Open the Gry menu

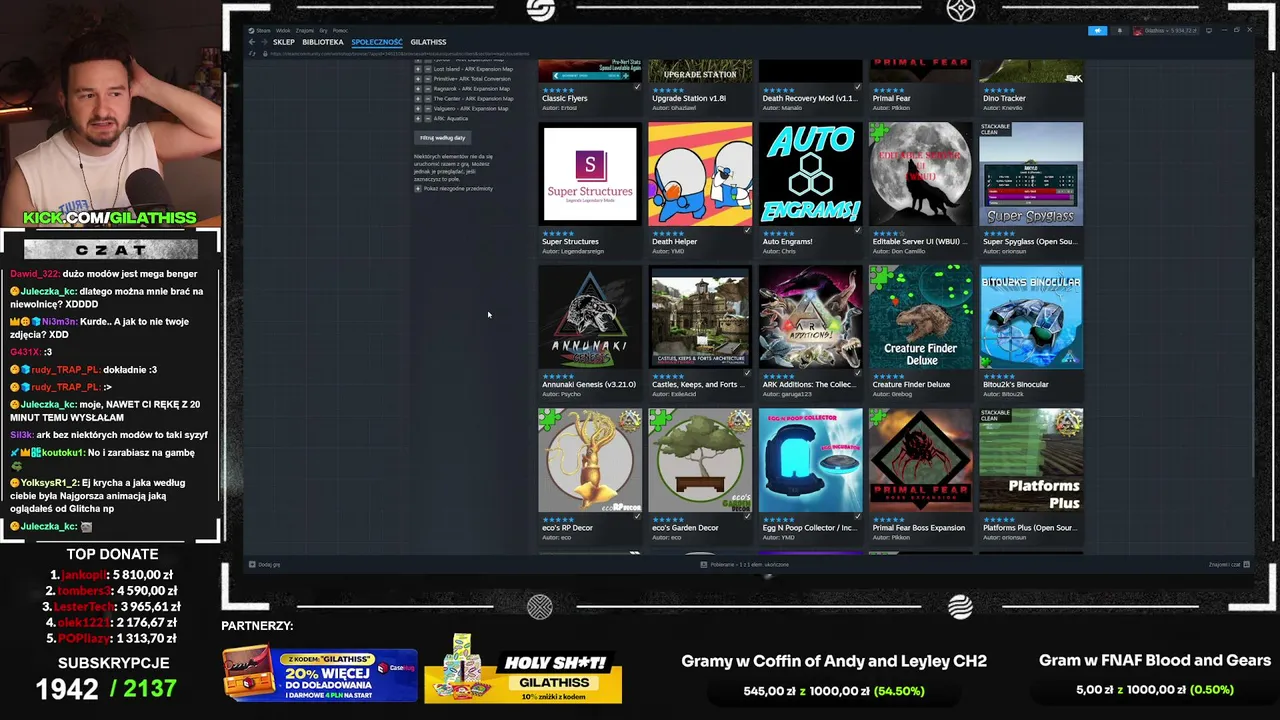(324, 31)
